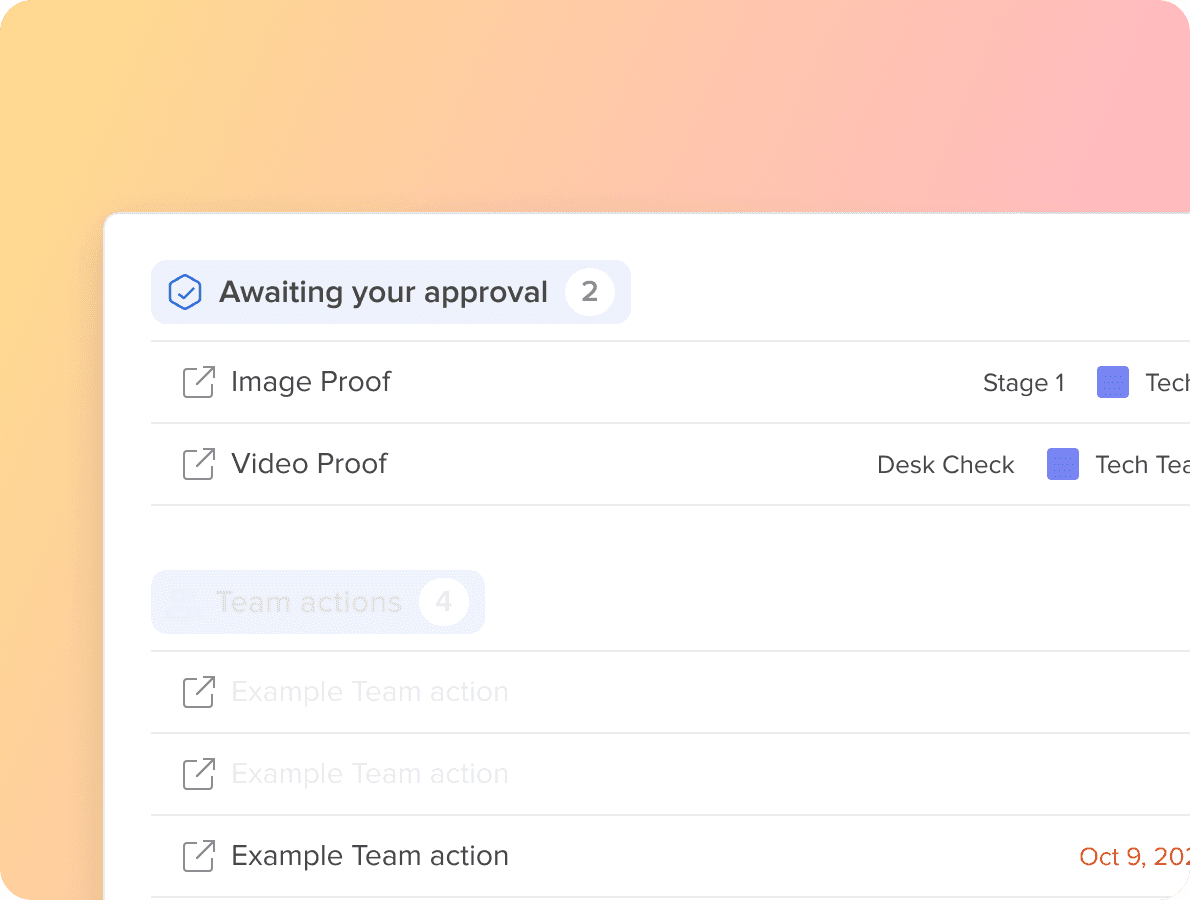Click the purple team swatch beside Desk Check
Viewport: 1190px width, 900px height.
coord(1062,464)
